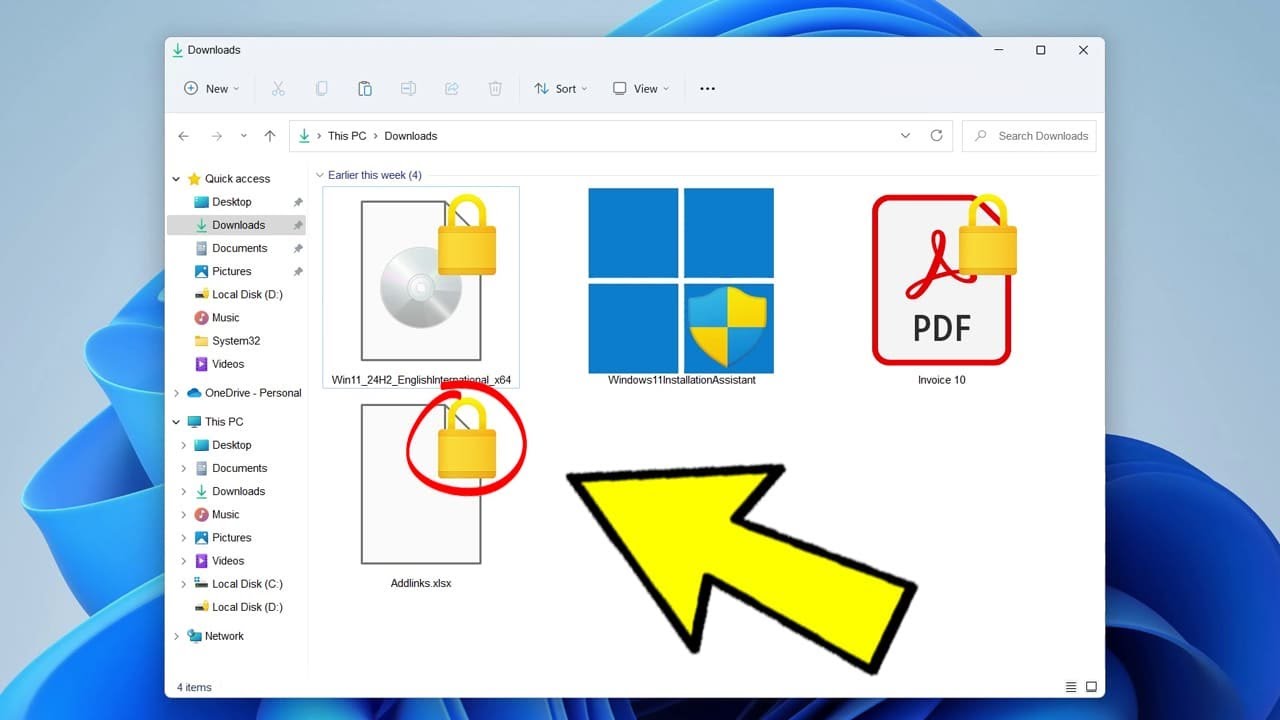Viewport: 1280px width, 720px height.
Task: Select the Invoice 10 PDF icon
Action: pos(942,279)
